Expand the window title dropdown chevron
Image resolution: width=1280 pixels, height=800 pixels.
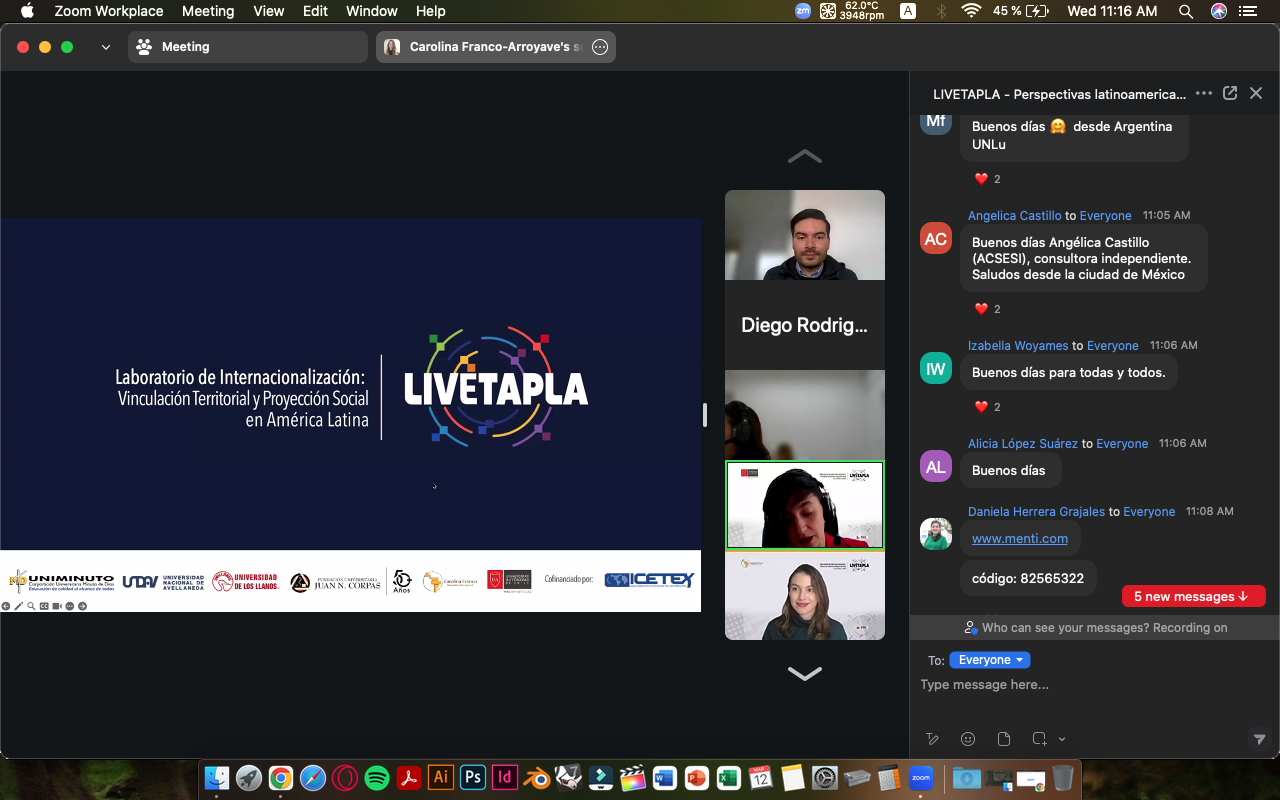(106, 47)
